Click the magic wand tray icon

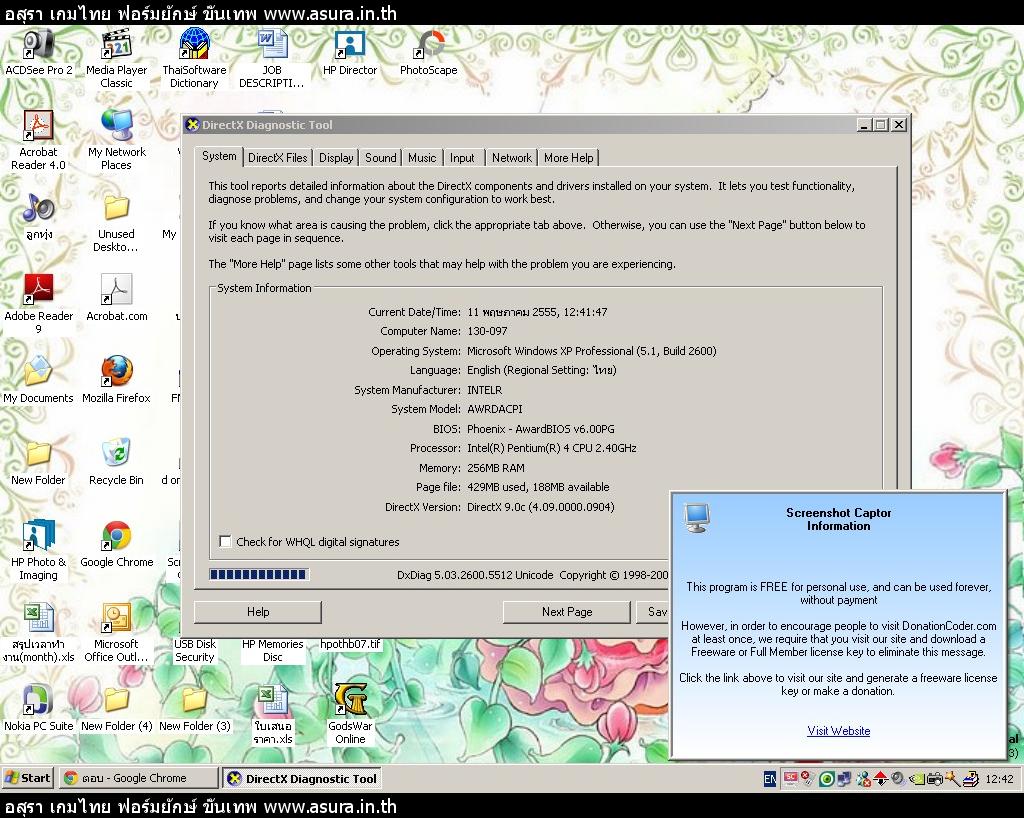click(952, 779)
